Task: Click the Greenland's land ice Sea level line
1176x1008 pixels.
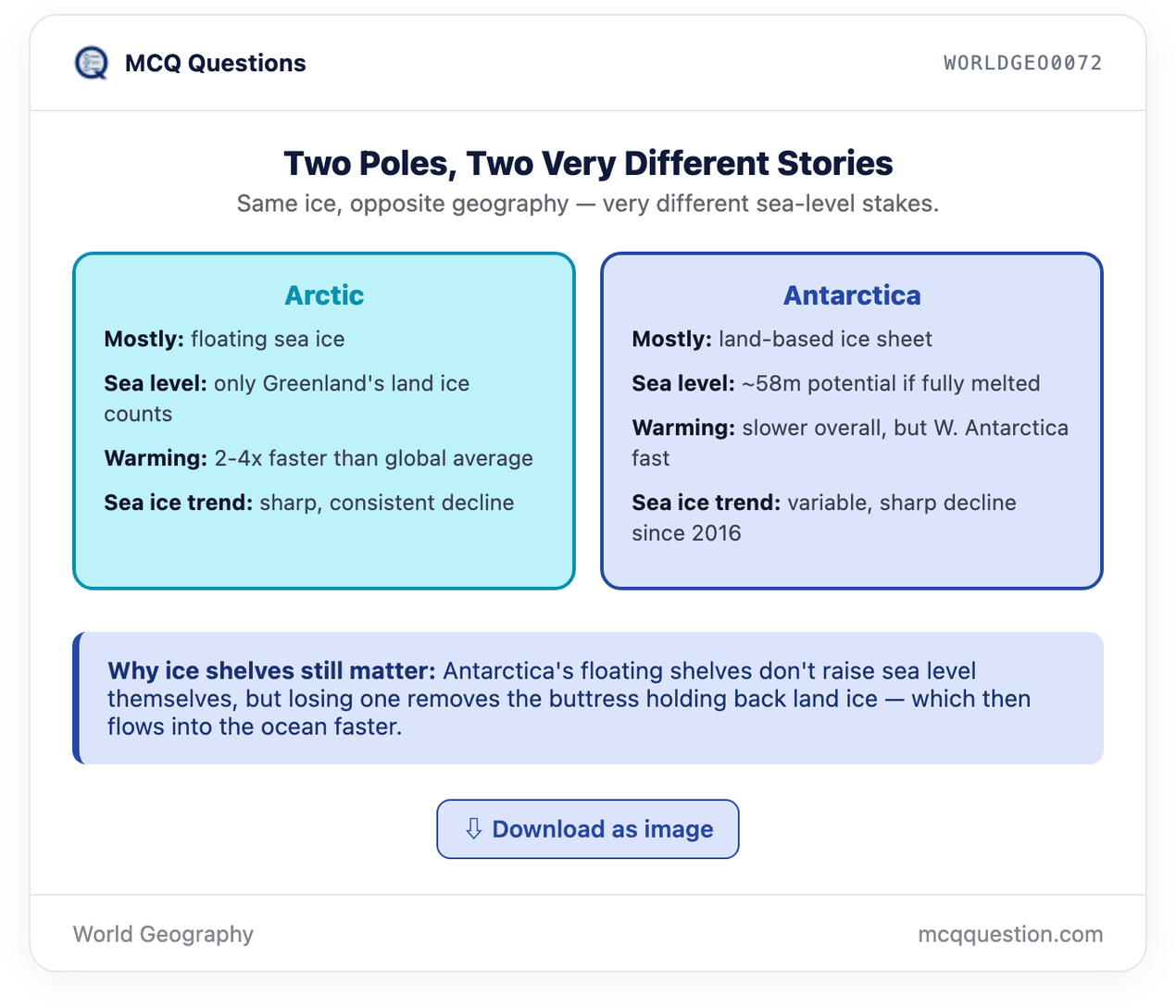Action: pyautogui.click(x=287, y=398)
